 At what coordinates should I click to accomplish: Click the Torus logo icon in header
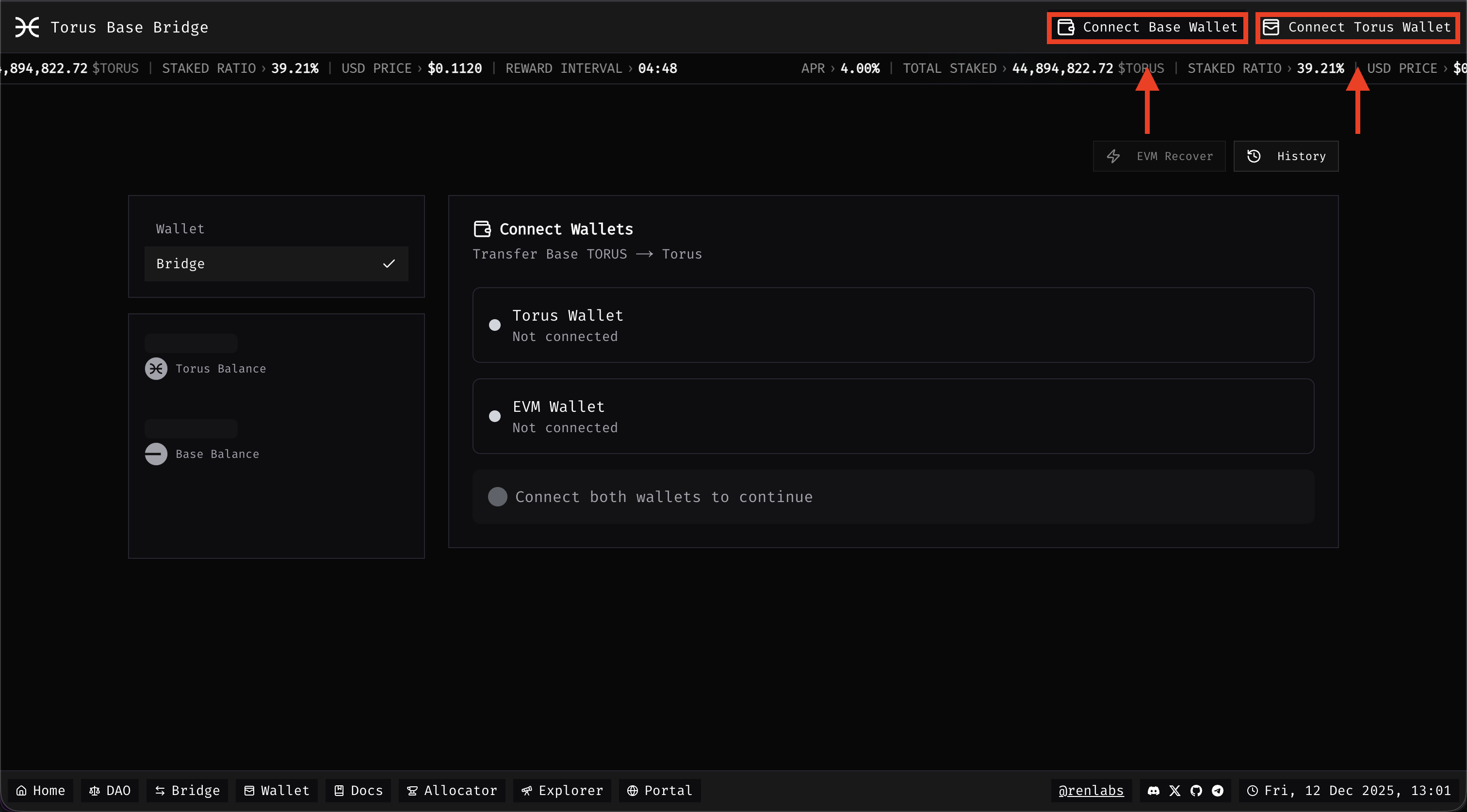pyautogui.click(x=27, y=27)
